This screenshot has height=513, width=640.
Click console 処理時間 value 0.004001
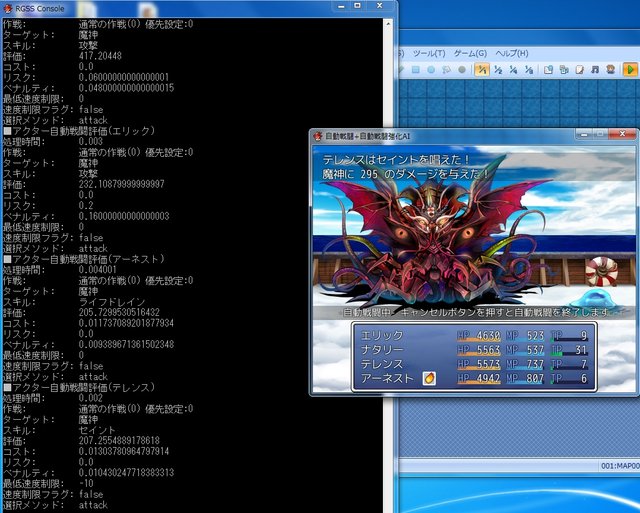[x=98, y=270]
